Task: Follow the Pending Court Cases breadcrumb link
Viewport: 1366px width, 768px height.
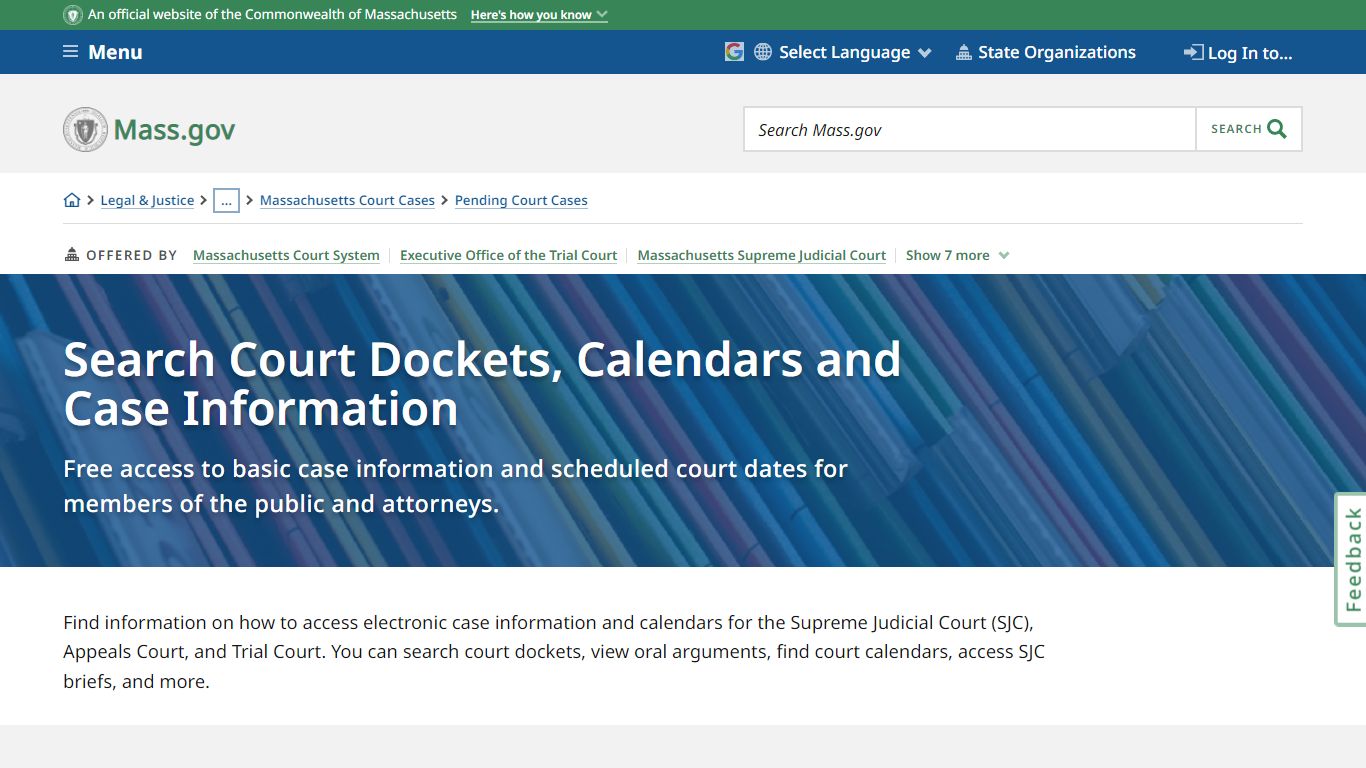Action: coord(521,200)
